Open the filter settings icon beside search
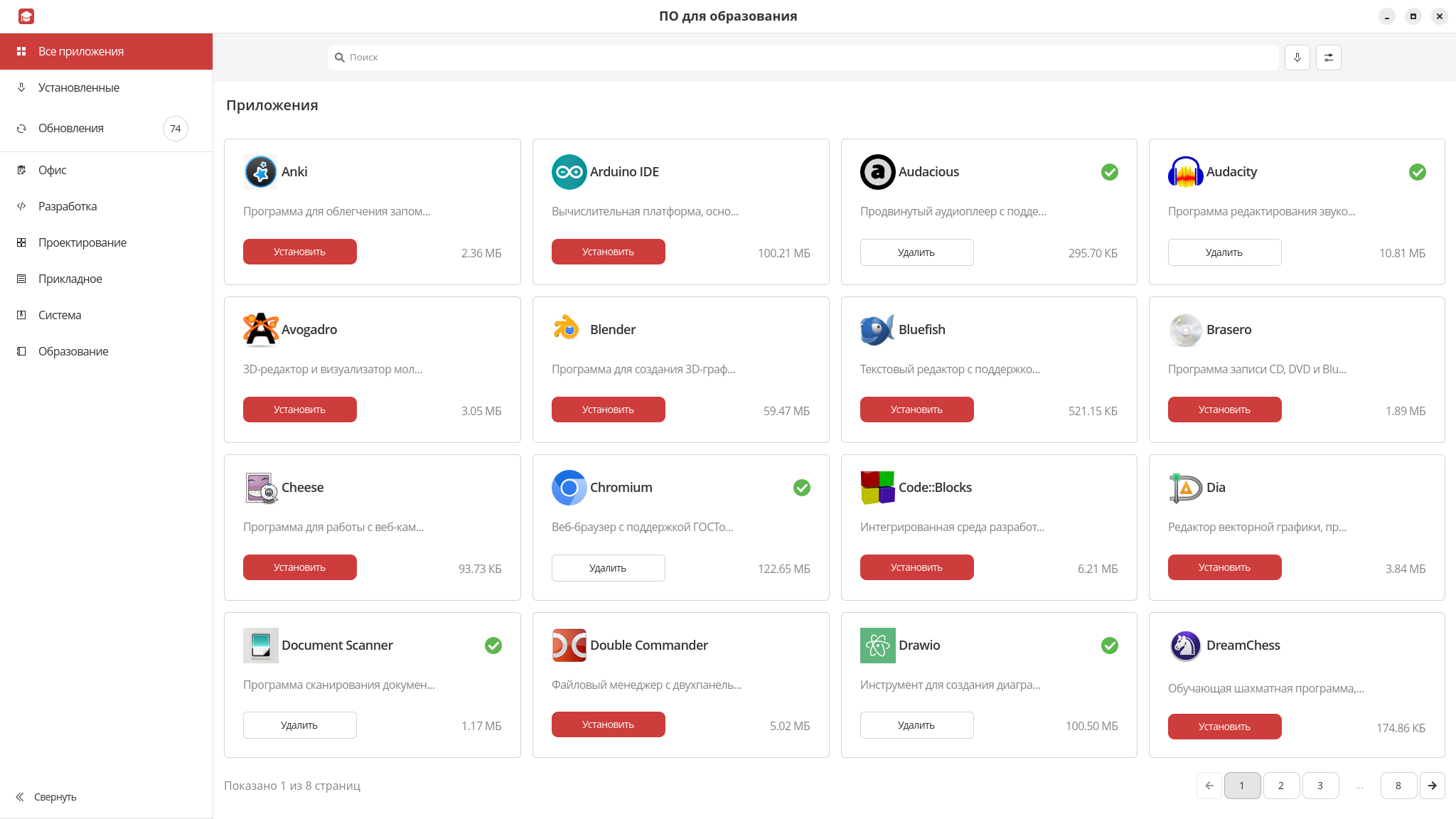Image resolution: width=1456 pixels, height=819 pixels. pos(1329,58)
